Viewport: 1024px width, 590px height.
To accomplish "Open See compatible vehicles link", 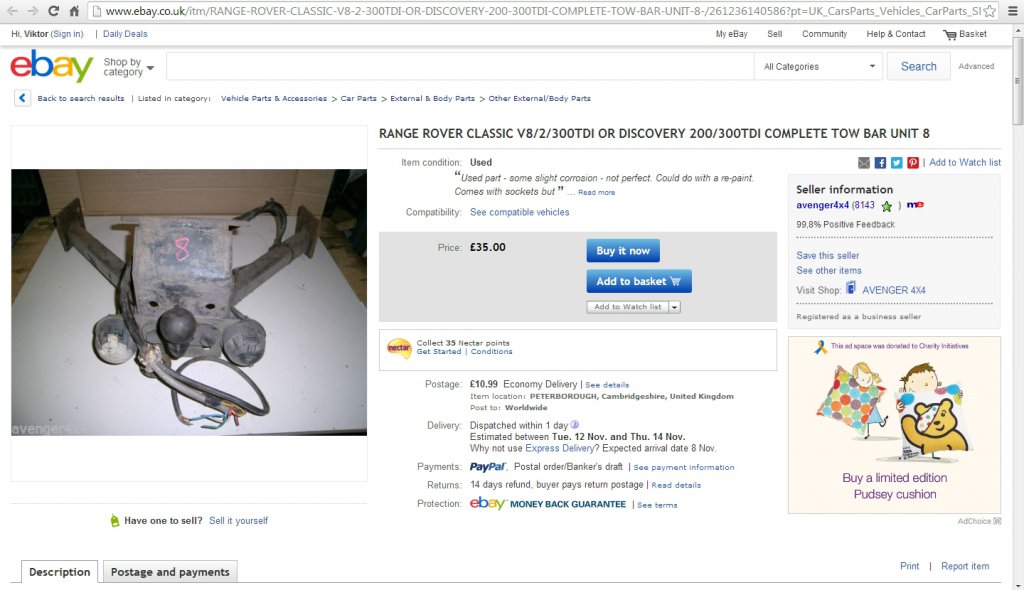I will (519, 212).
